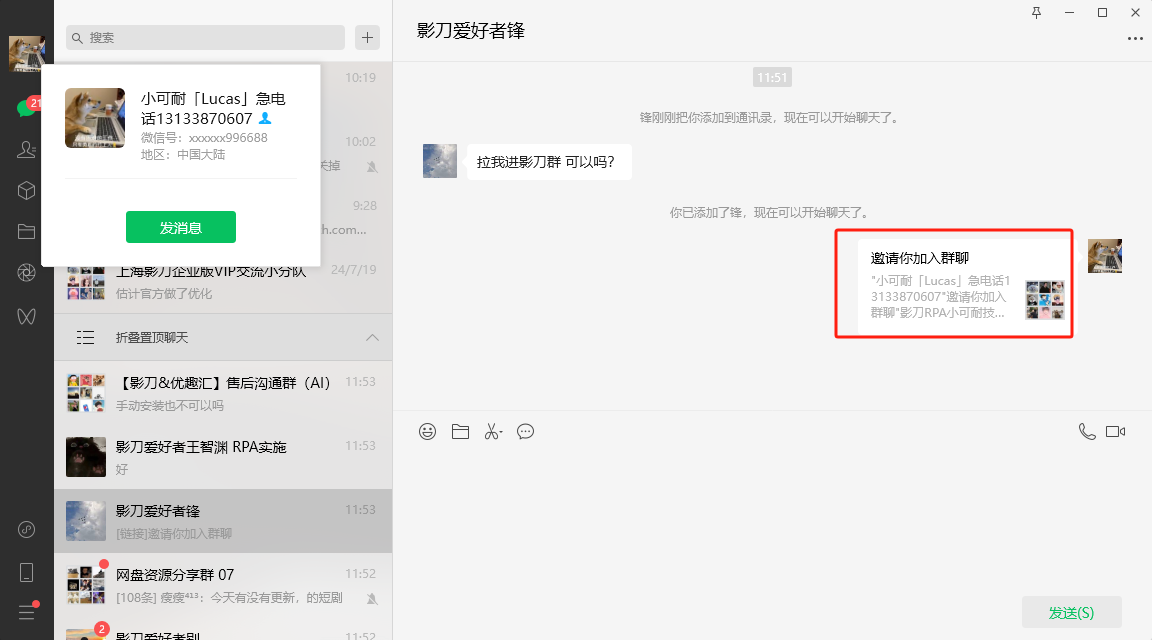This screenshot has width=1152, height=640.
Task: Click the sender avatar beside 拉我进影刀群 message
Action: pos(440,161)
